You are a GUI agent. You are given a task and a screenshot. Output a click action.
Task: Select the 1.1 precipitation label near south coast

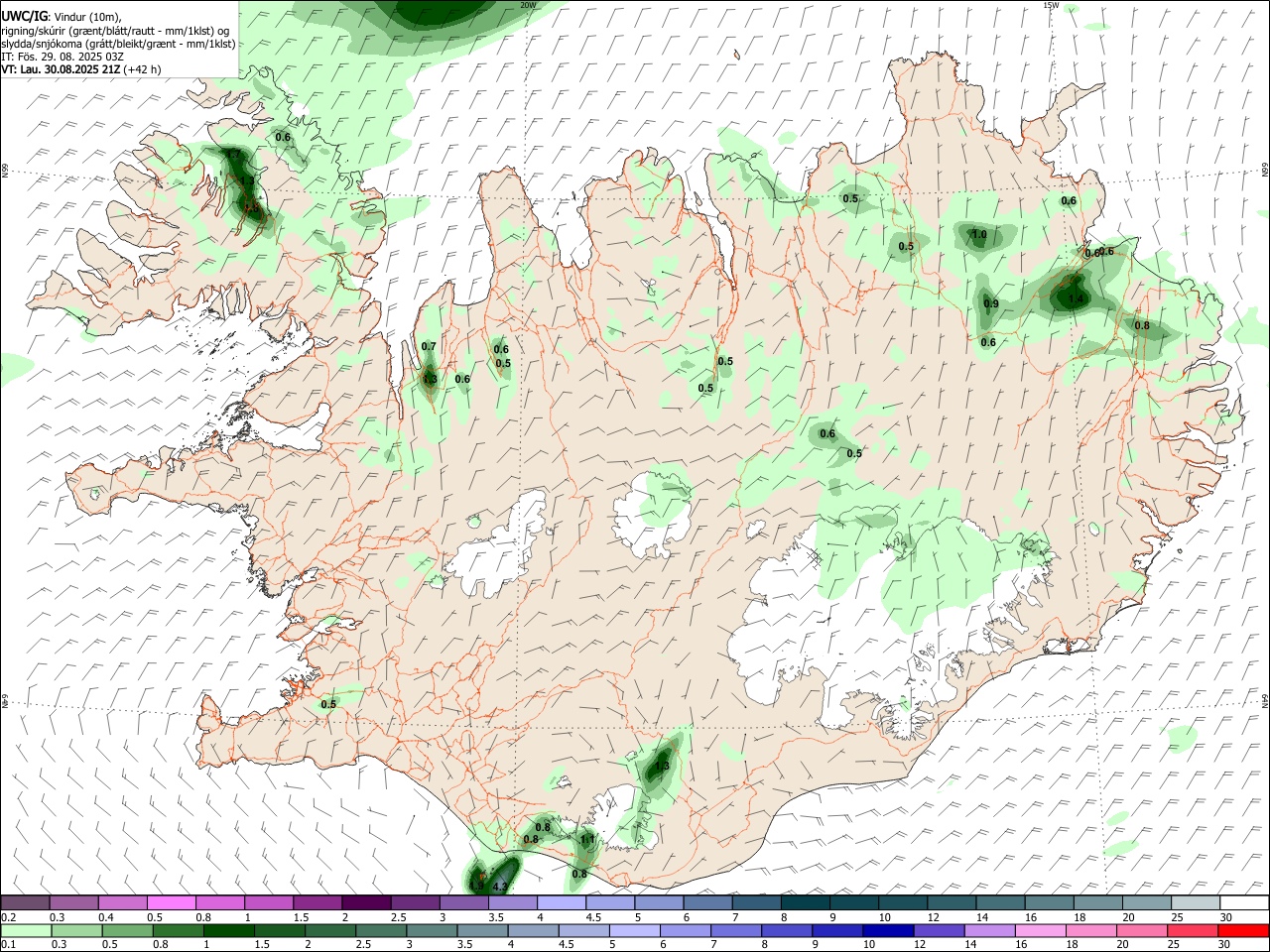point(587,840)
